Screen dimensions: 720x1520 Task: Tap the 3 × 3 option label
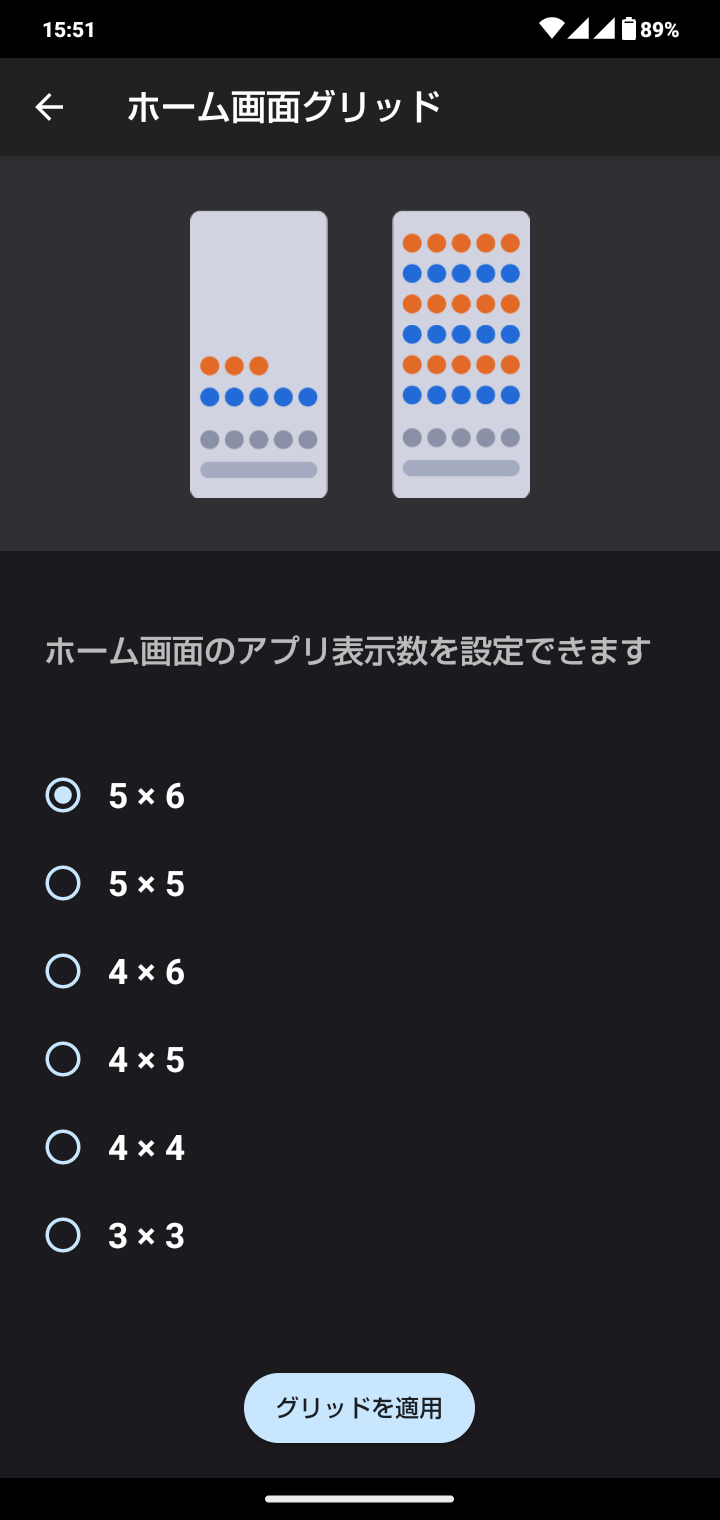(x=147, y=1236)
